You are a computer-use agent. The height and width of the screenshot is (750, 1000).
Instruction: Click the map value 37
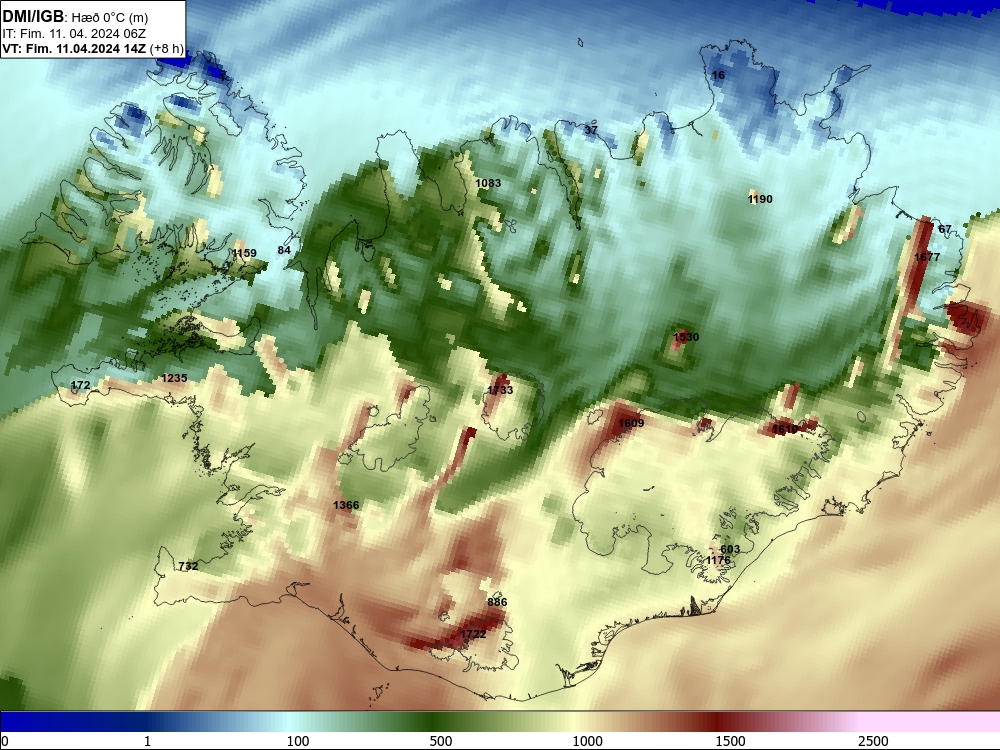coord(591,130)
